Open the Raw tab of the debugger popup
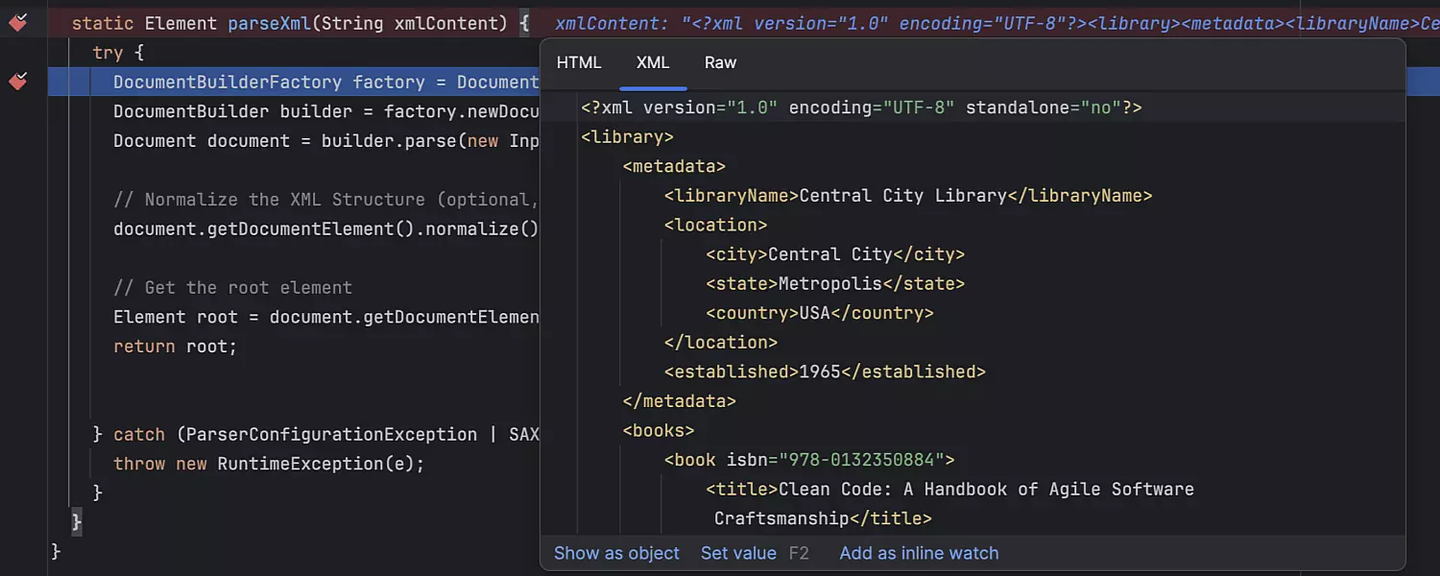The width and height of the screenshot is (1440, 576). point(720,62)
